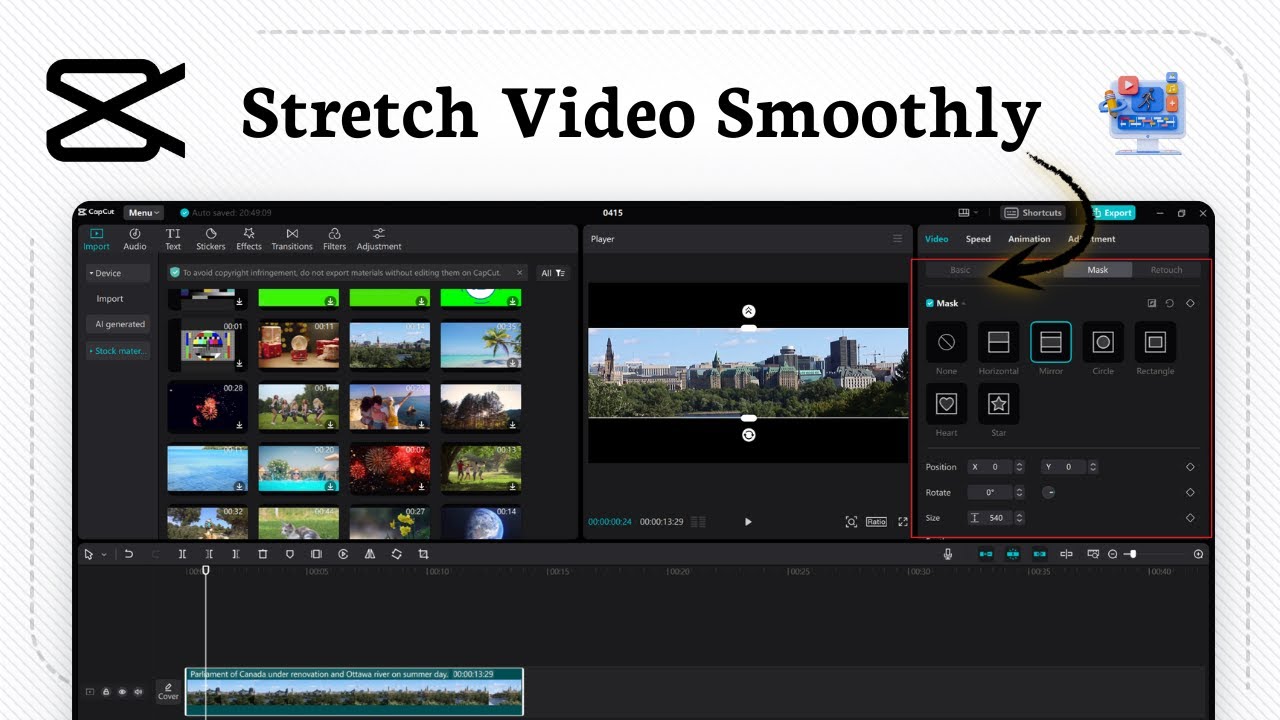Viewport: 1280px width, 720px height.
Task: Open the Stickers panel
Action: click(x=210, y=239)
